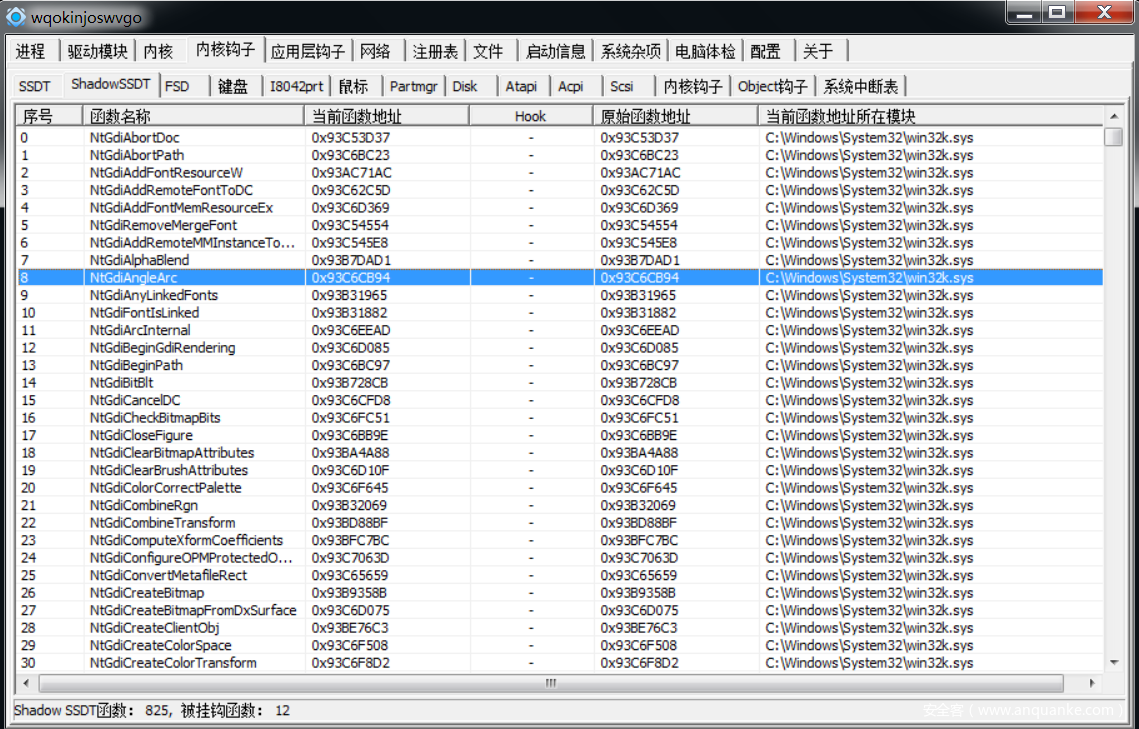Sort by 原始函数地址 column header

click(x=674, y=116)
